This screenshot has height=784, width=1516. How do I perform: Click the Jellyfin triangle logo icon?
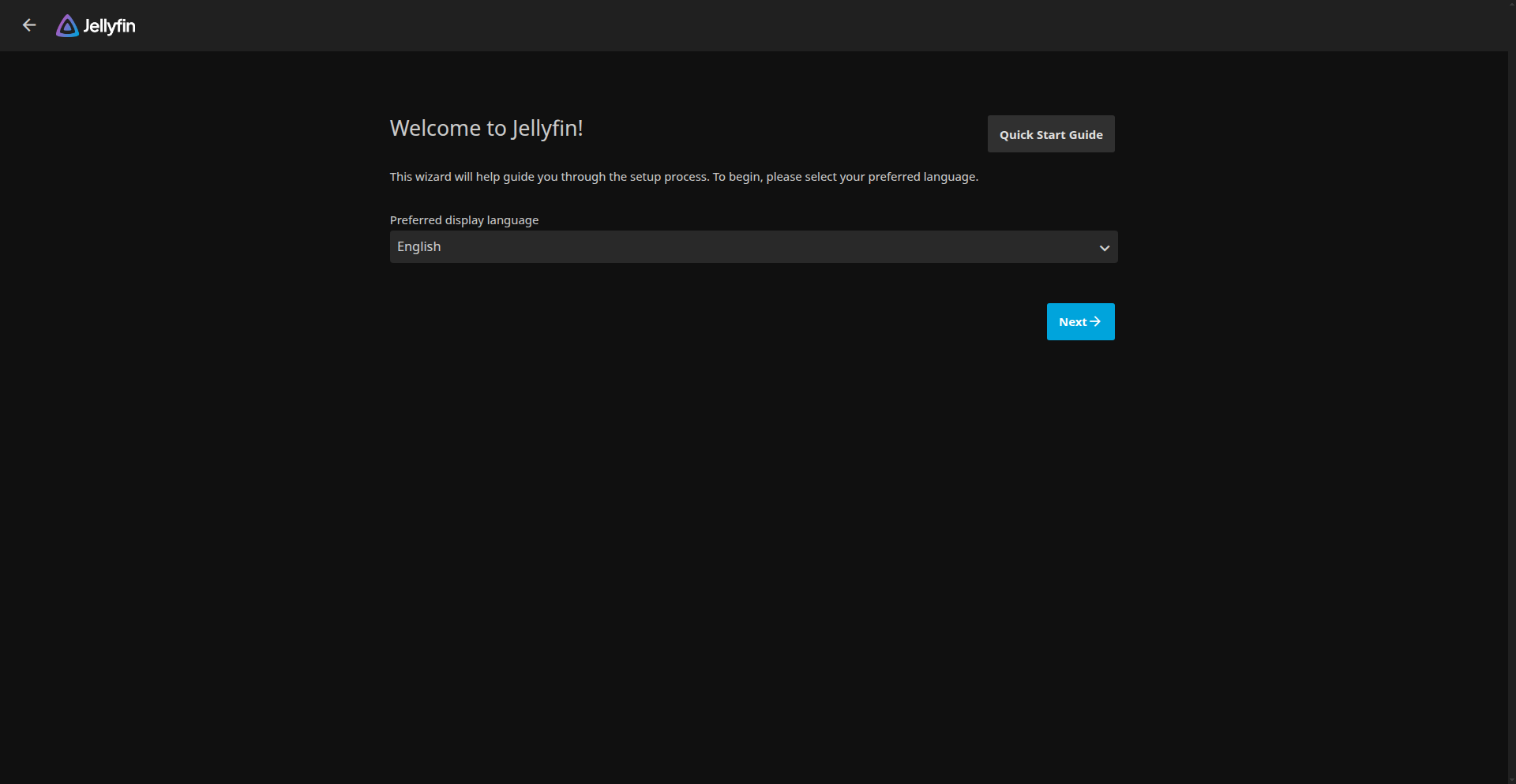(x=67, y=26)
